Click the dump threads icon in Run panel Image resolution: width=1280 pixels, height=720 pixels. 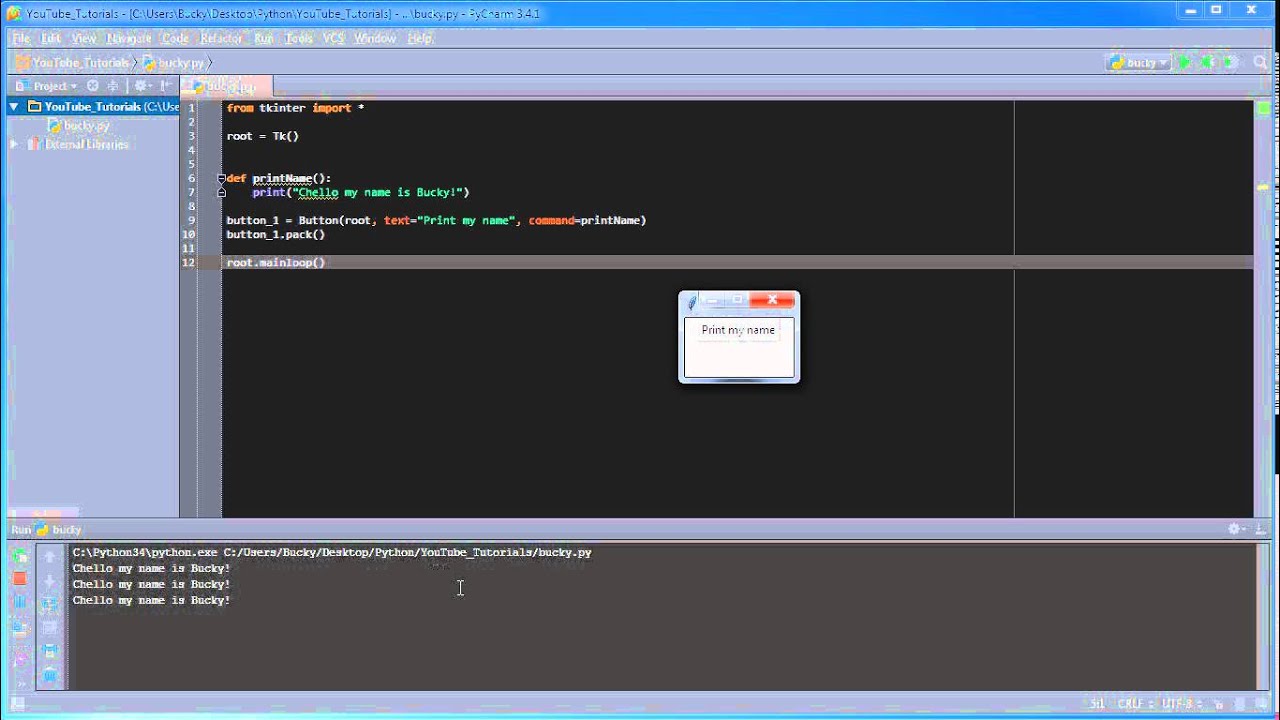[x=20, y=629]
